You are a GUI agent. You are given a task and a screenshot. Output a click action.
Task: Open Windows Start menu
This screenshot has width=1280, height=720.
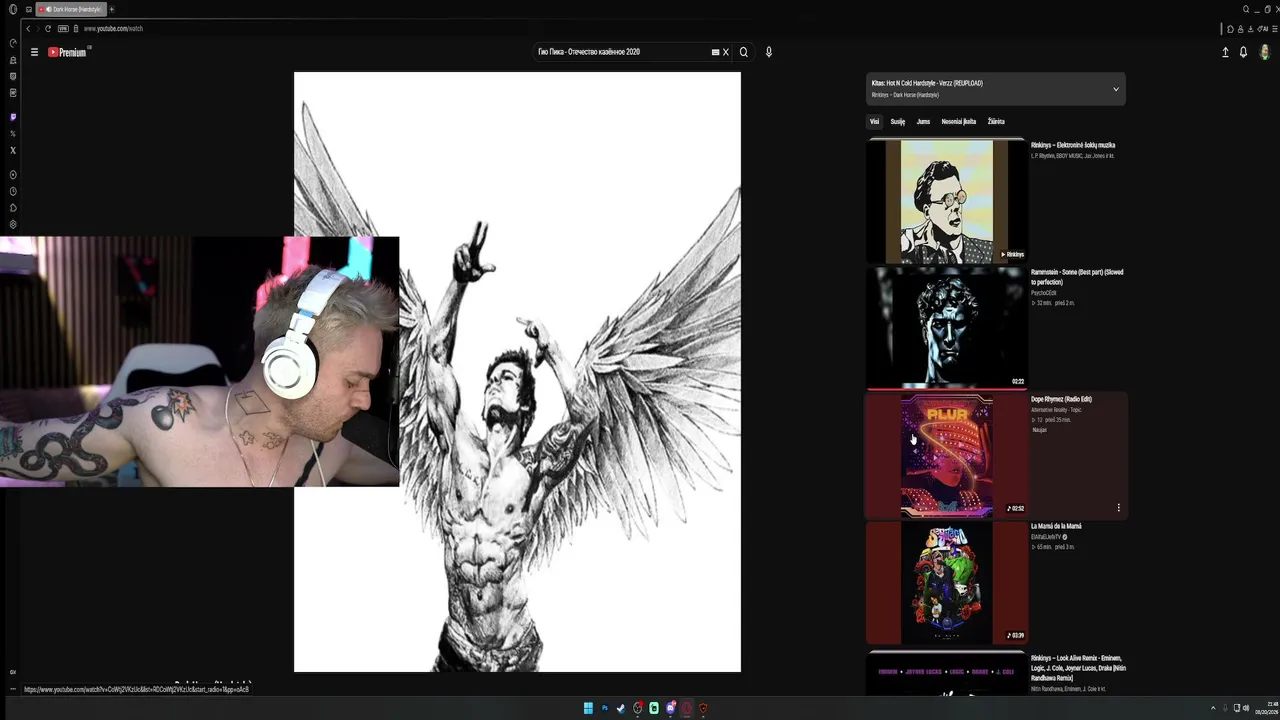click(588, 708)
